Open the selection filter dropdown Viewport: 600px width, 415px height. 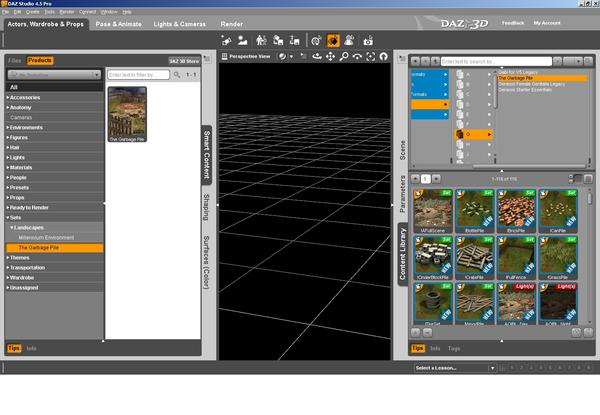(54, 75)
